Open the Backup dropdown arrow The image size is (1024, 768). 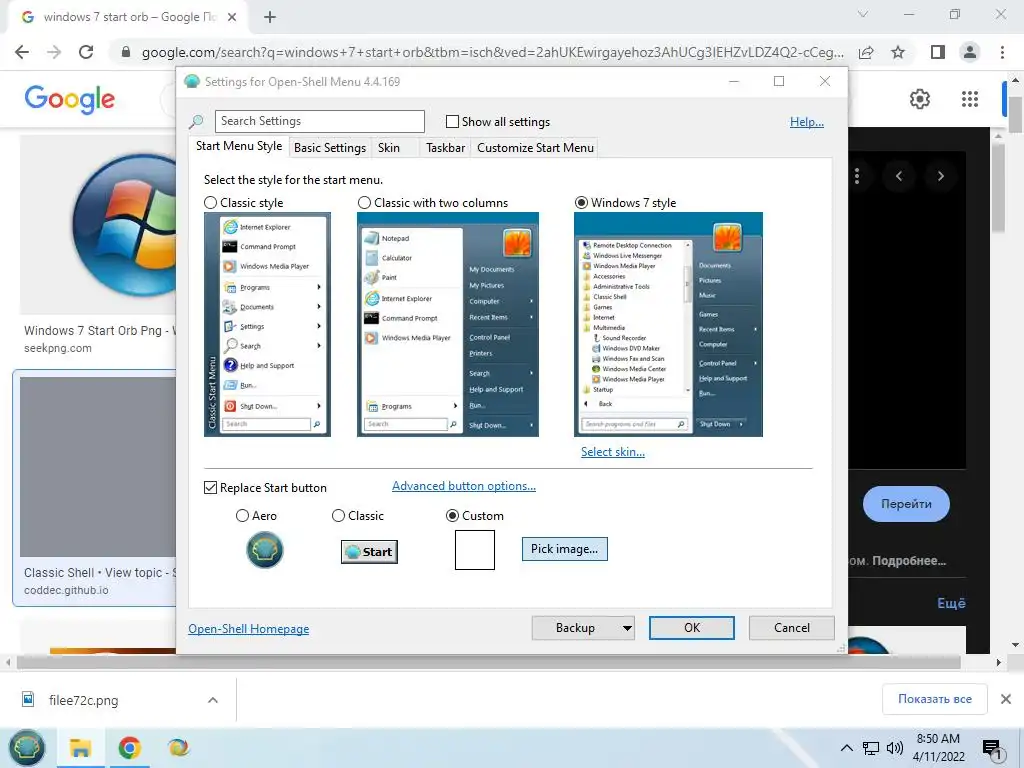[627, 628]
